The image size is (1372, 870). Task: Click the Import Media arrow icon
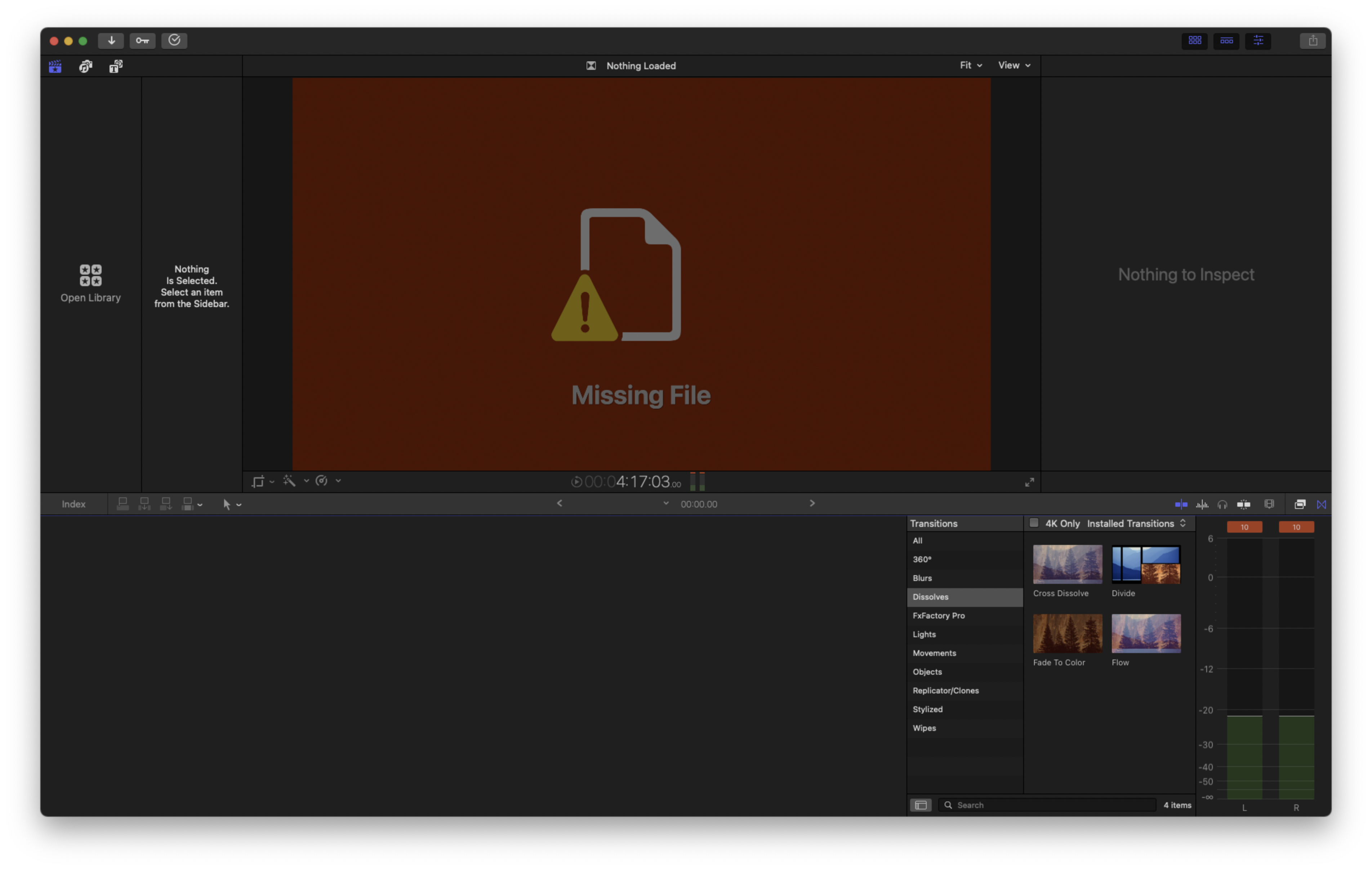(111, 40)
